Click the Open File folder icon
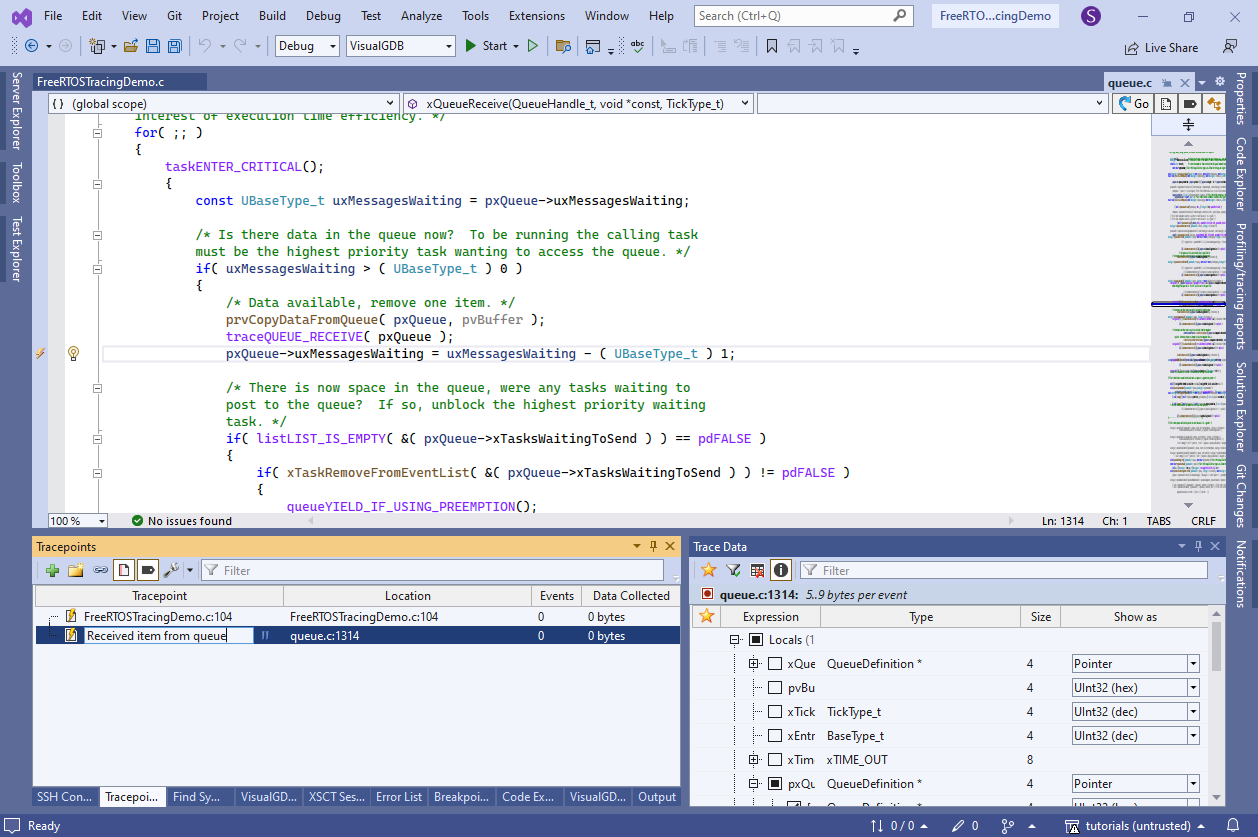The width and height of the screenshot is (1258, 837). click(131, 46)
